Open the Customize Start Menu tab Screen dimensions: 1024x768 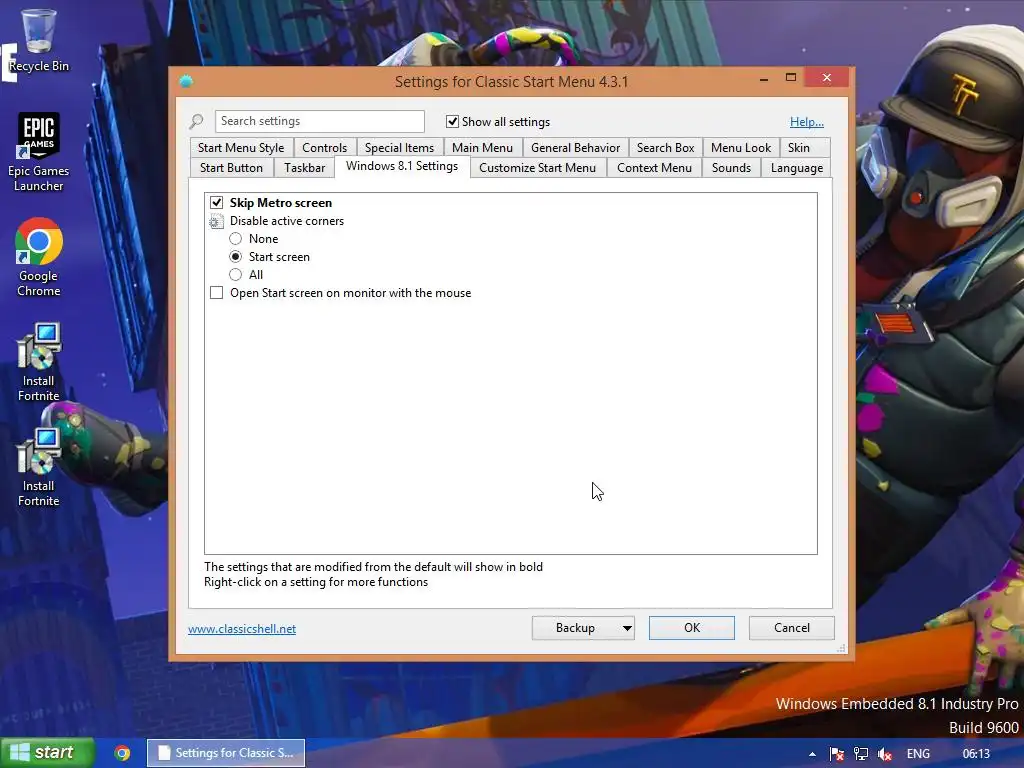(537, 168)
